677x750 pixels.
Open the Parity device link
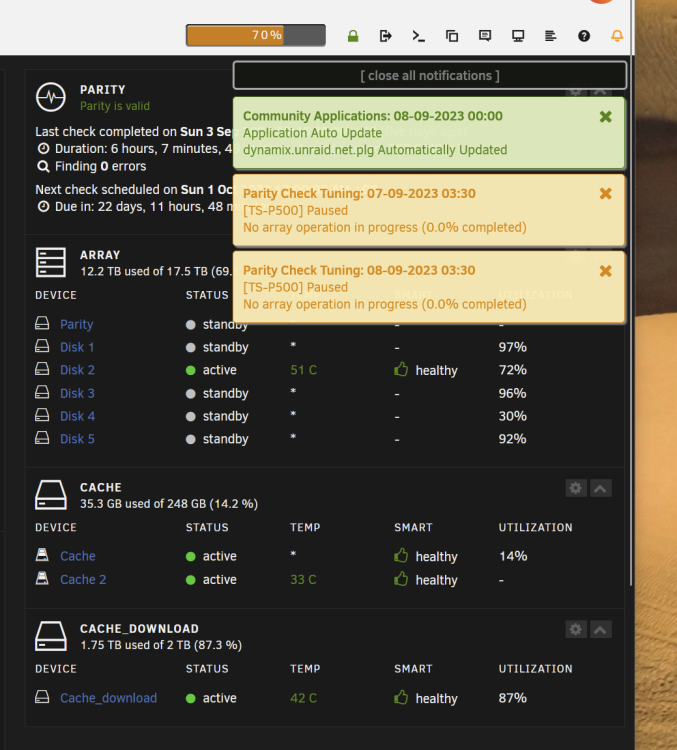coord(77,324)
